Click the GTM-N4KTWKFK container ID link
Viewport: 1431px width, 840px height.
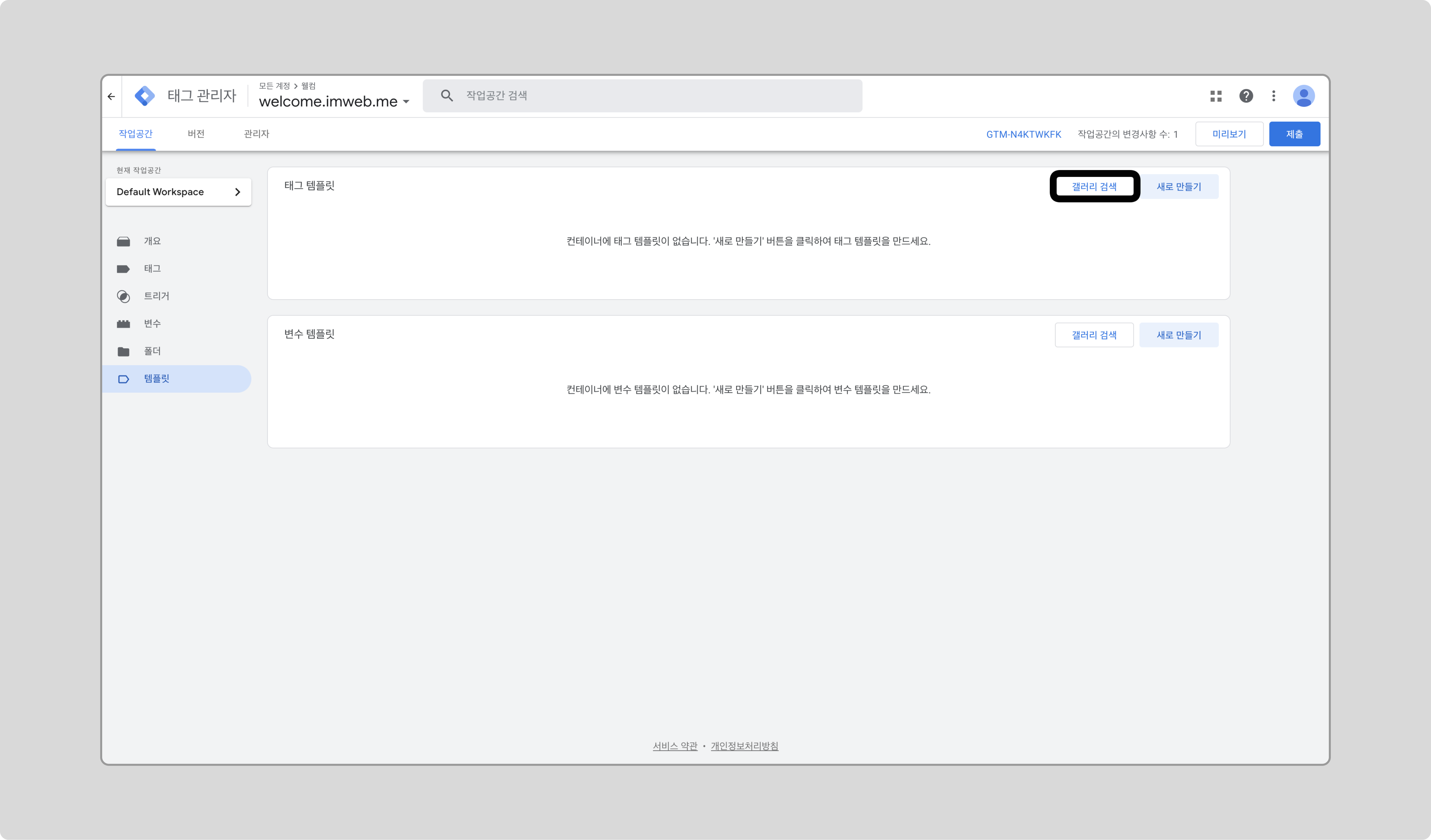(x=1023, y=135)
